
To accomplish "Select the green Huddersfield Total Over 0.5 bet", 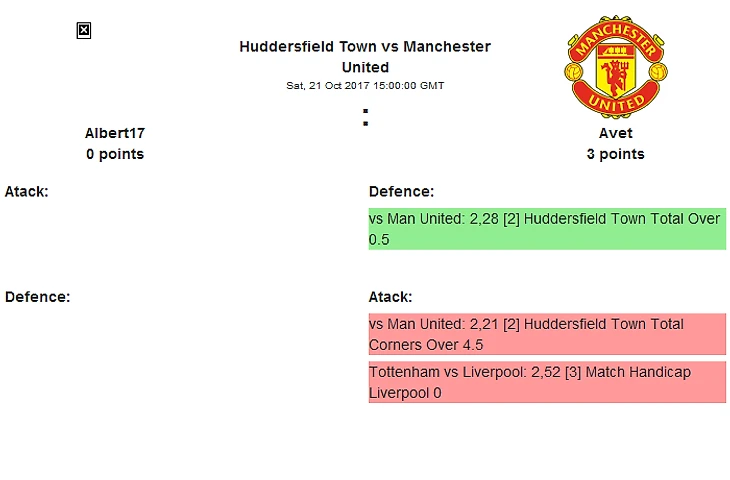I will 547,229.
